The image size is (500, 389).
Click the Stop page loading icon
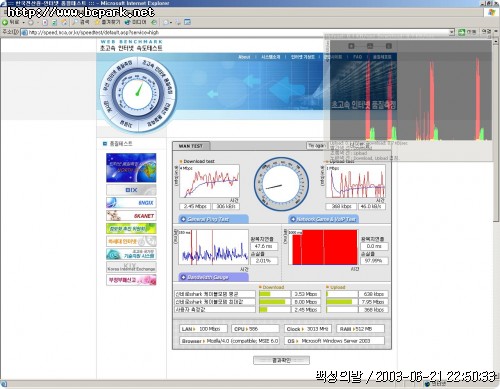point(45,22)
